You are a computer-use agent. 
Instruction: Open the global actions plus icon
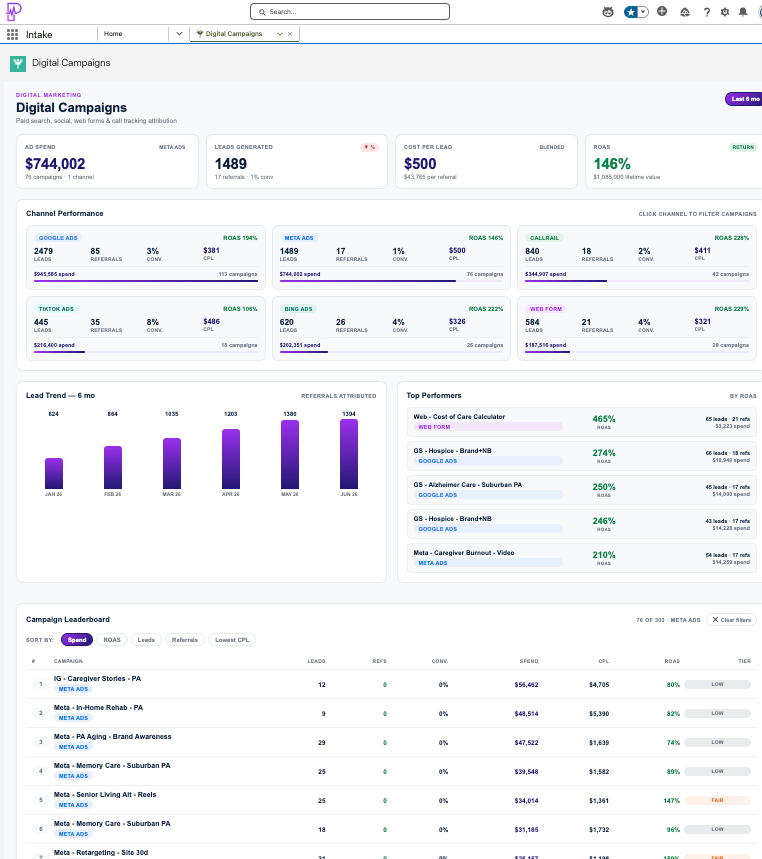click(x=662, y=12)
